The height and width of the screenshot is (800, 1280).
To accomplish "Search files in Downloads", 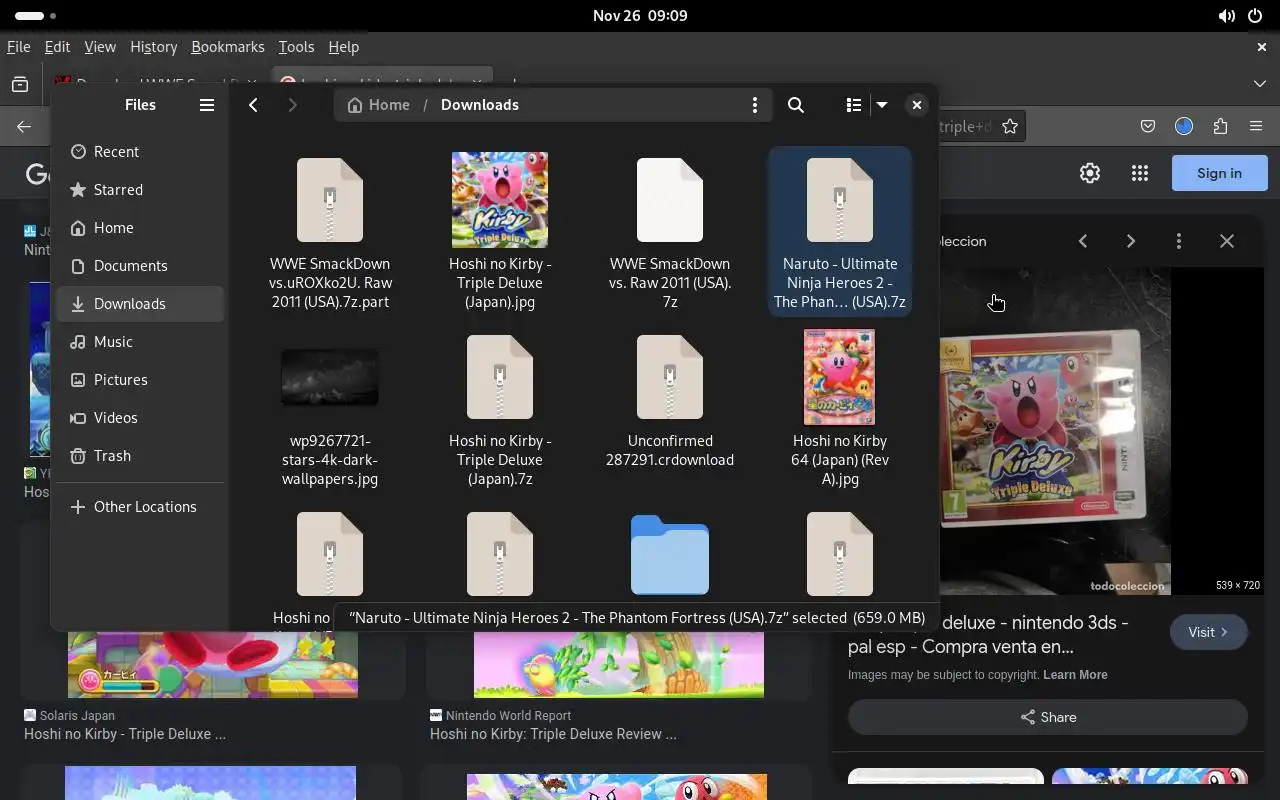I will [796, 105].
